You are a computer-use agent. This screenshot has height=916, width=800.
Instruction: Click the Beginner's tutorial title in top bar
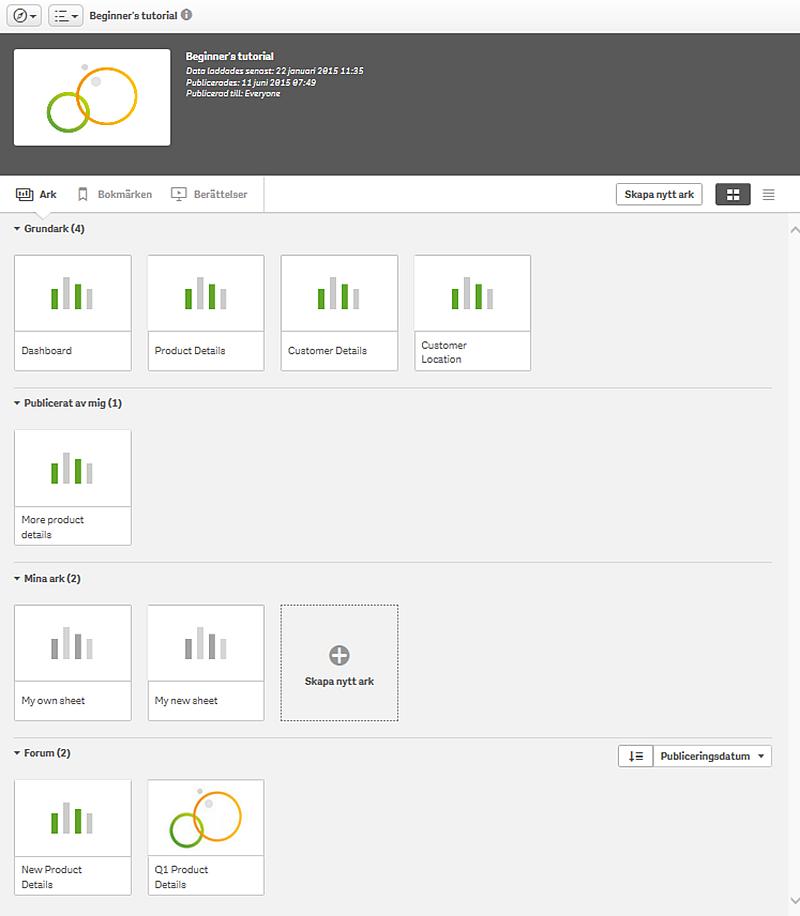point(133,16)
